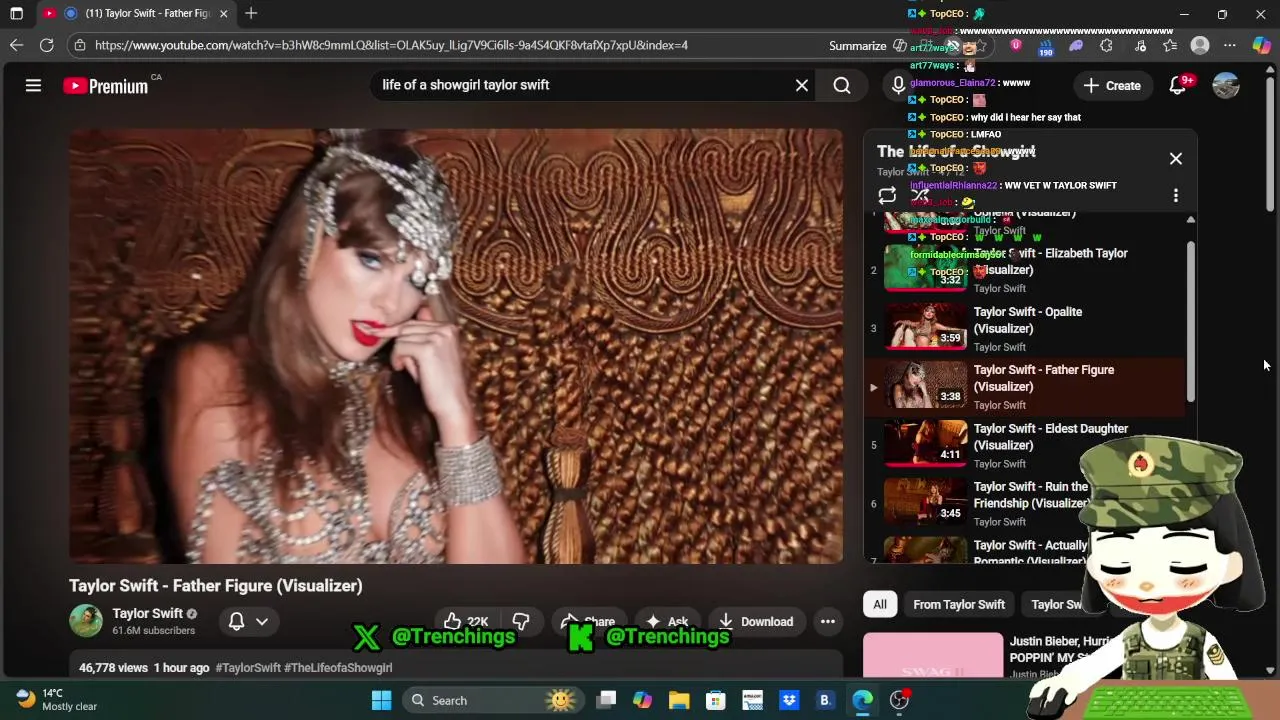This screenshot has height=720, width=1280.
Task: Click the taskbar Search box
Action: (492, 700)
